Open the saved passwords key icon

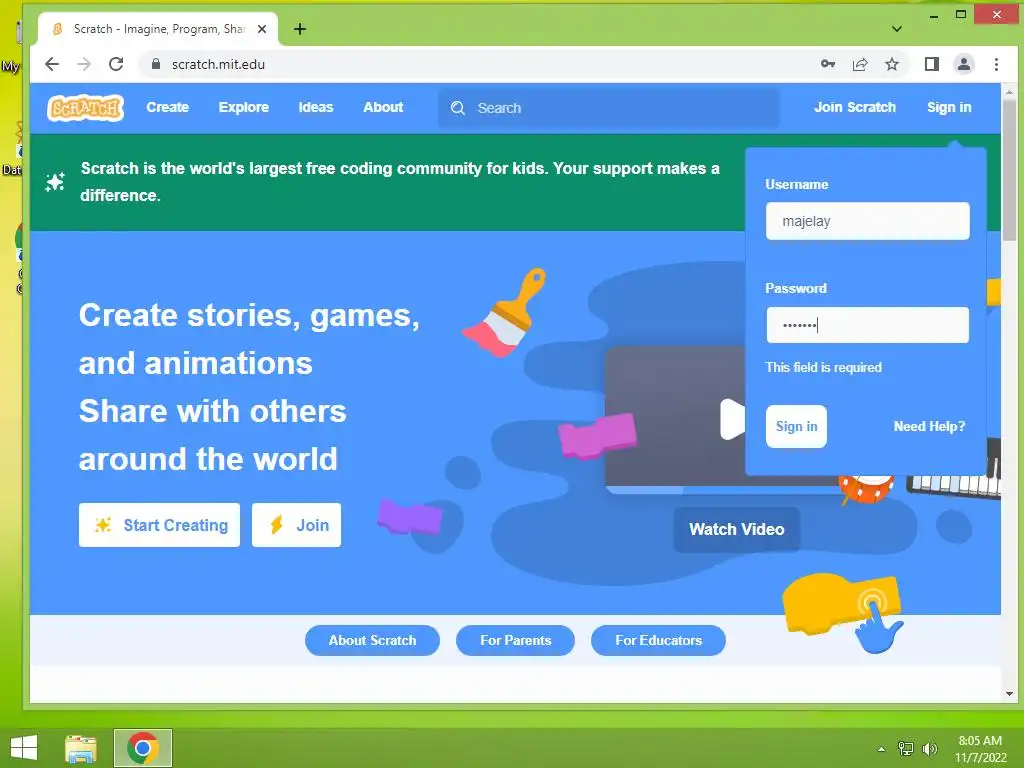click(827, 64)
